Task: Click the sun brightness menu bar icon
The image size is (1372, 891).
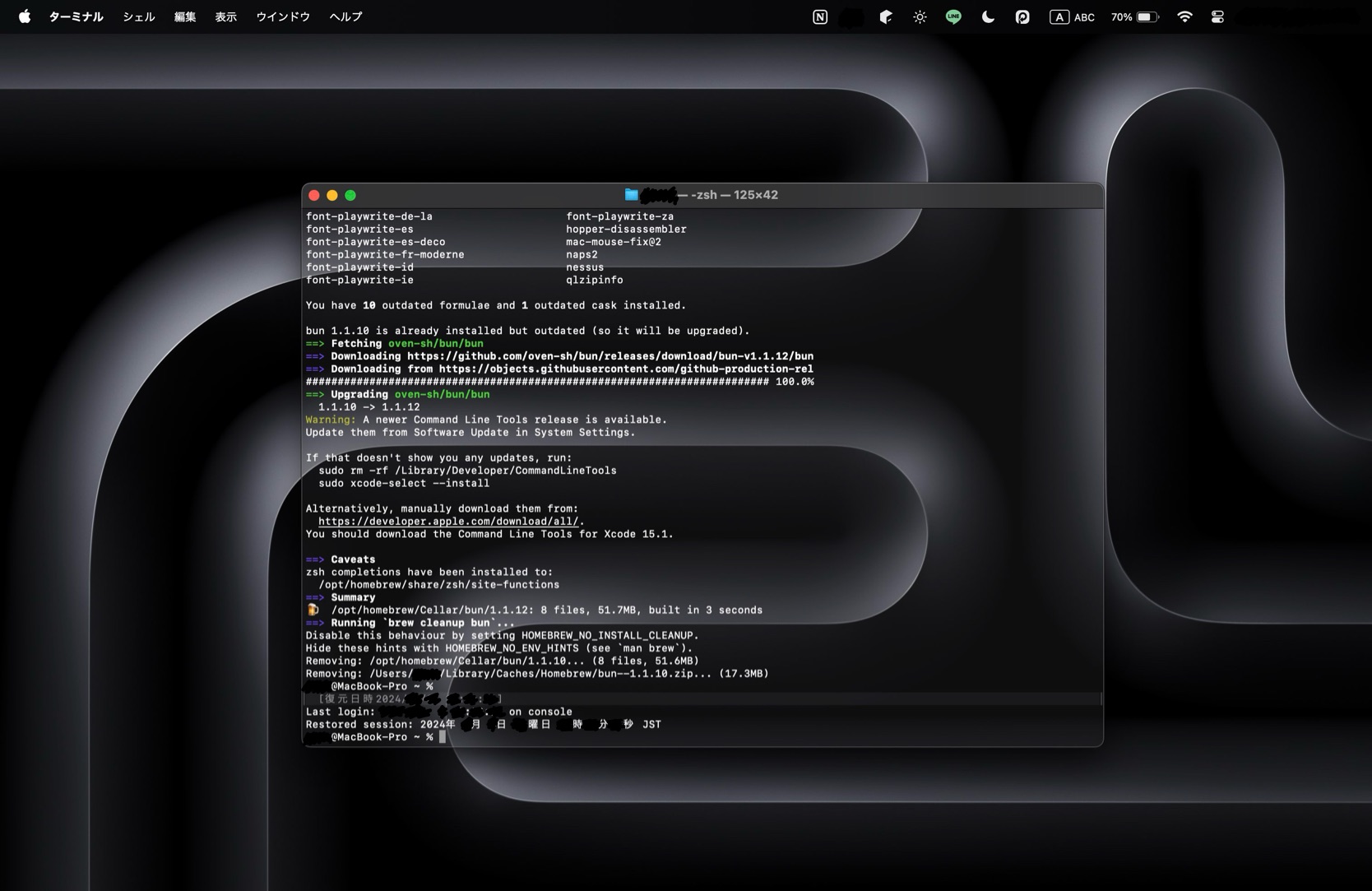Action: [x=920, y=16]
